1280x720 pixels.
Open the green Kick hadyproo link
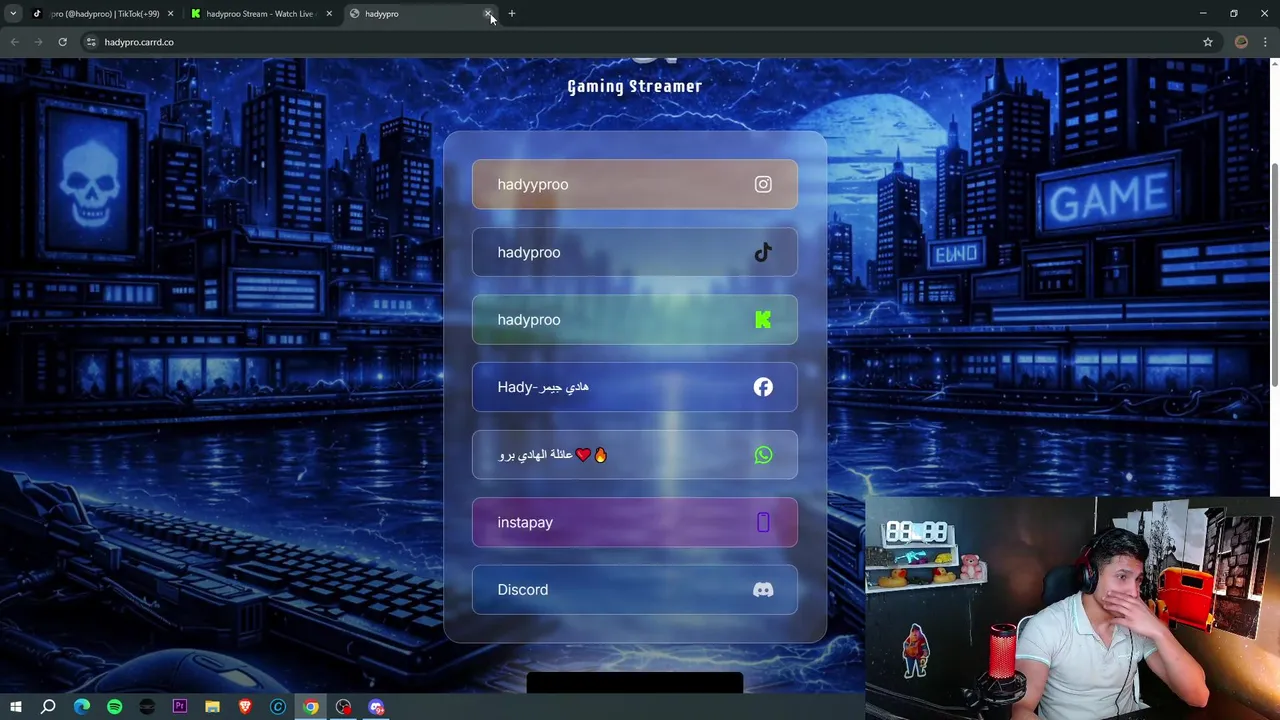(x=635, y=320)
